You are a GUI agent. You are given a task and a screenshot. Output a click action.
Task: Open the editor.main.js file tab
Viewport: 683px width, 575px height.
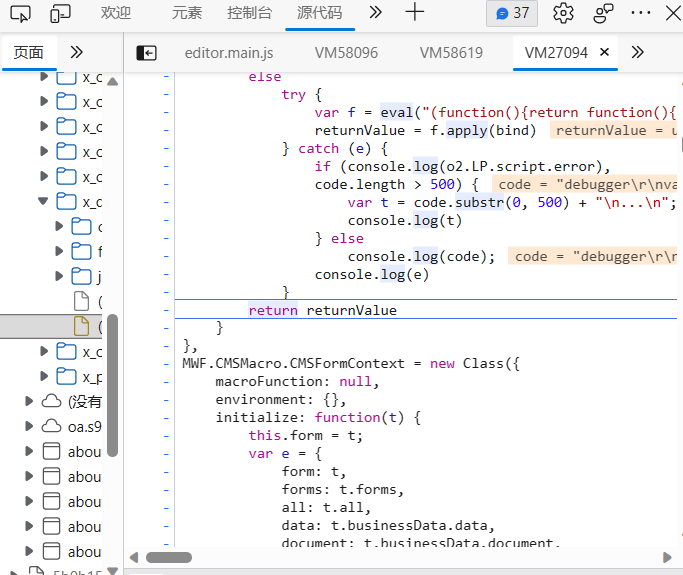click(x=228, y=53)
